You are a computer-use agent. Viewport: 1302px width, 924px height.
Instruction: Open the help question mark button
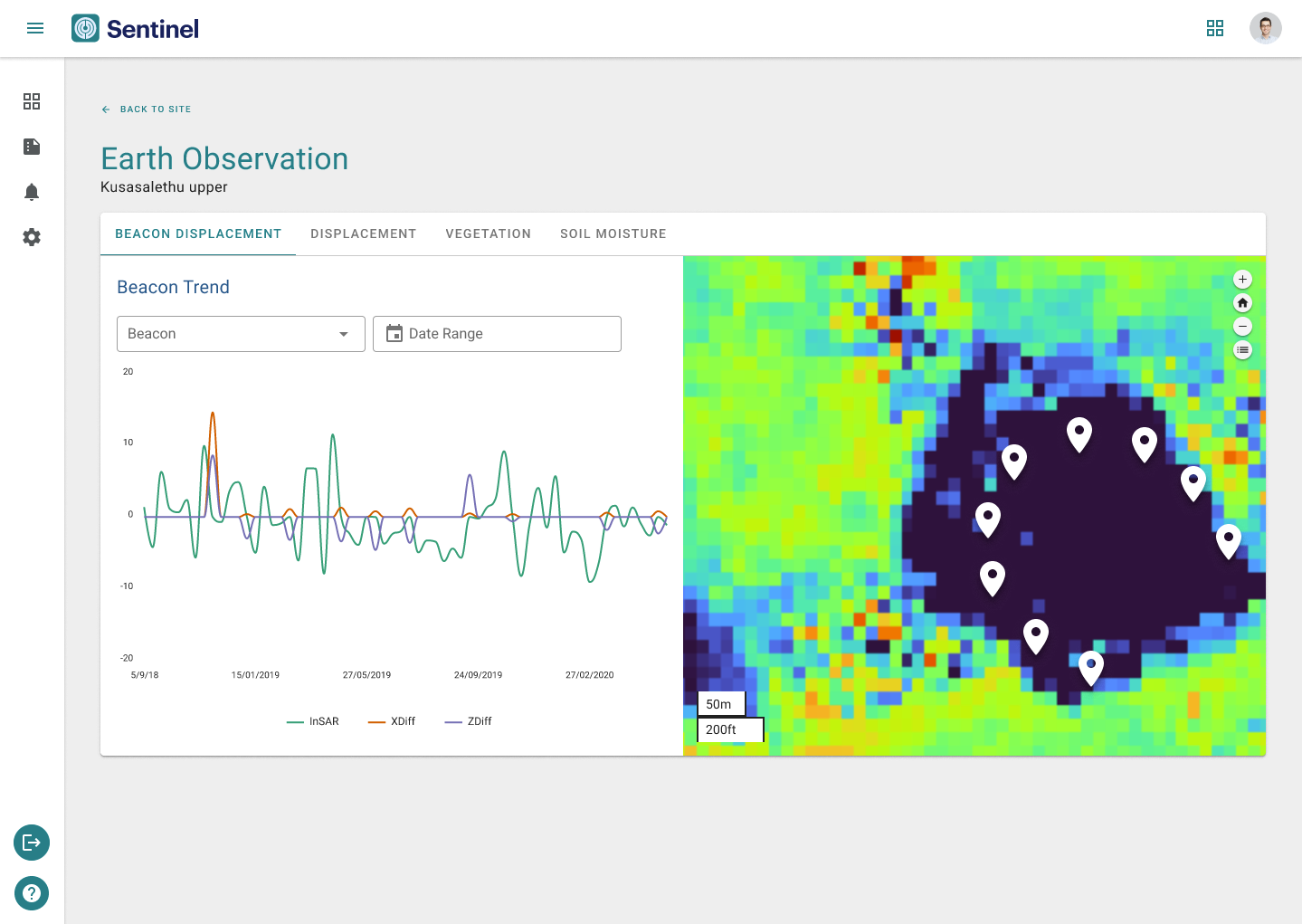pyautogui.click(x=32, y=893)
